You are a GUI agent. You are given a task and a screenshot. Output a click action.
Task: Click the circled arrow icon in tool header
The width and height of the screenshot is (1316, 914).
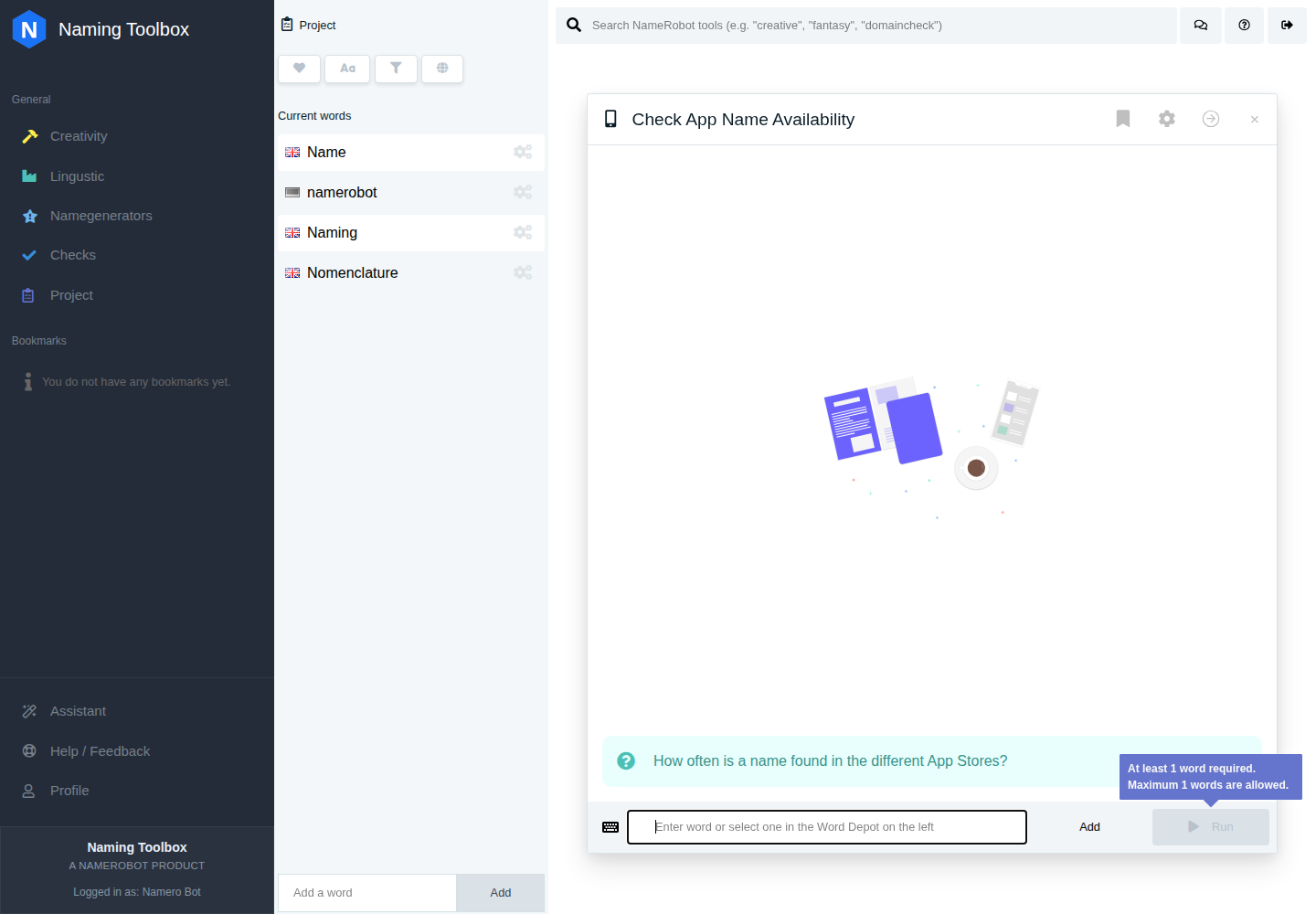pos(1211,119)
